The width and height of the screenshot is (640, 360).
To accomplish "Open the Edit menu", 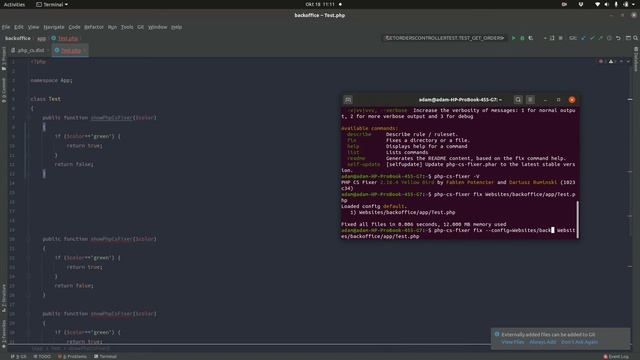I will click(19, 27).
